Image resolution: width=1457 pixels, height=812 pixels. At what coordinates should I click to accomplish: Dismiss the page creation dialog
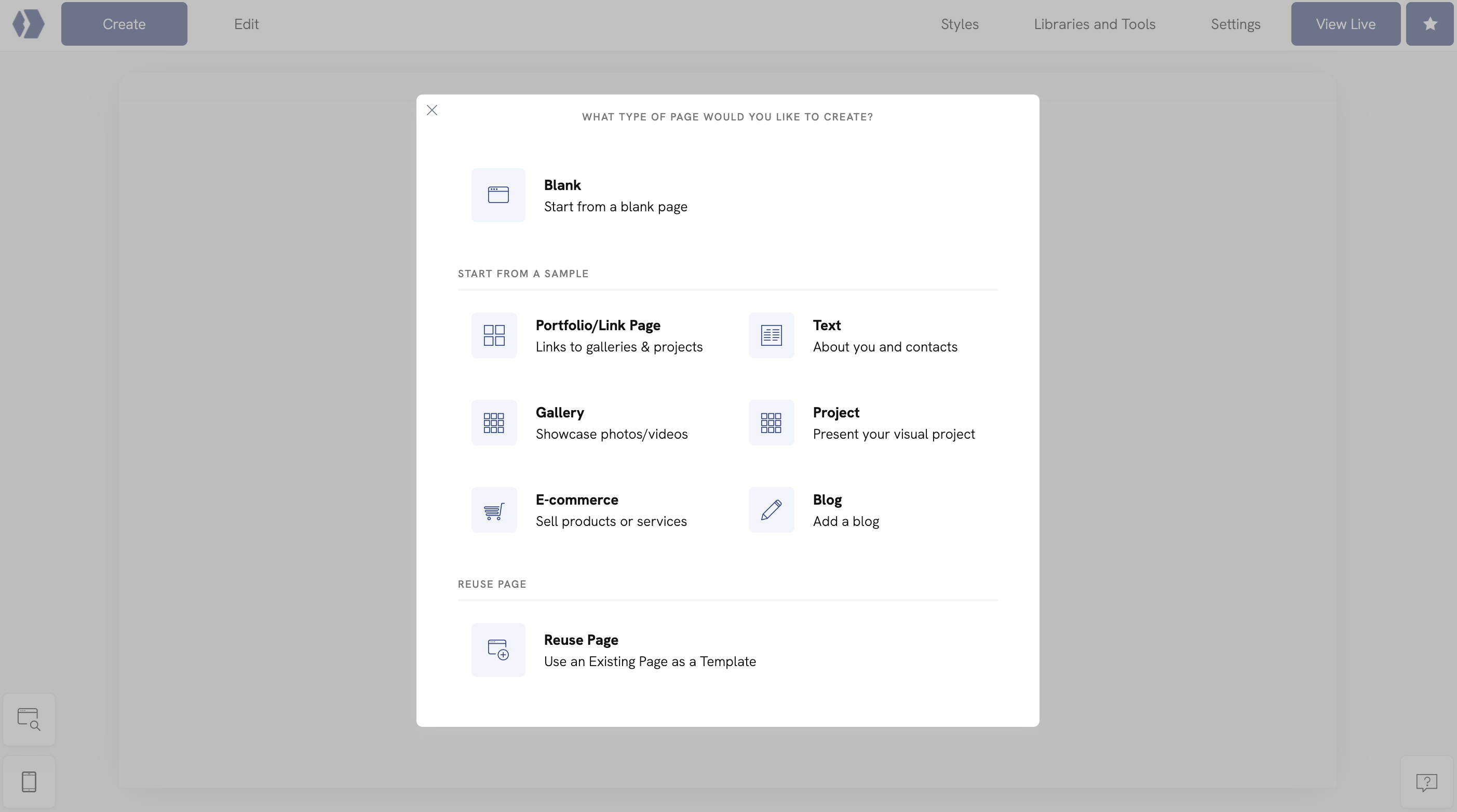coord(432,110)
